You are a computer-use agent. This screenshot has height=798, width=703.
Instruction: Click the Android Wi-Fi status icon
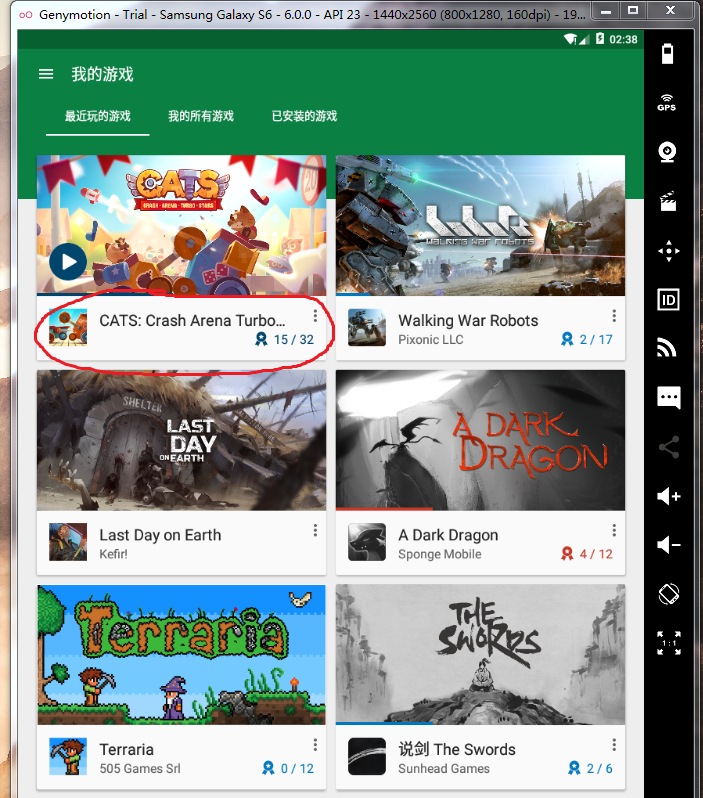click(x=571, y=39)
